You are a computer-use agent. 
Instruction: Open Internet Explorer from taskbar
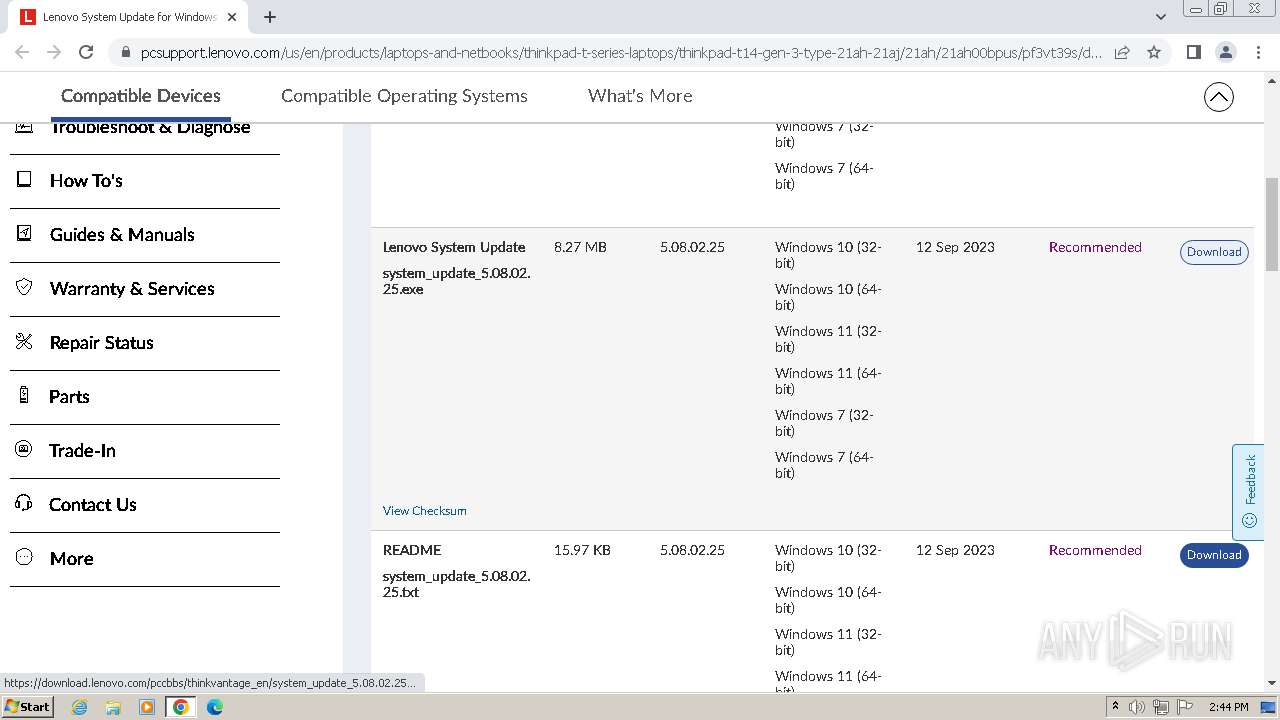click(x=79, y=707)
